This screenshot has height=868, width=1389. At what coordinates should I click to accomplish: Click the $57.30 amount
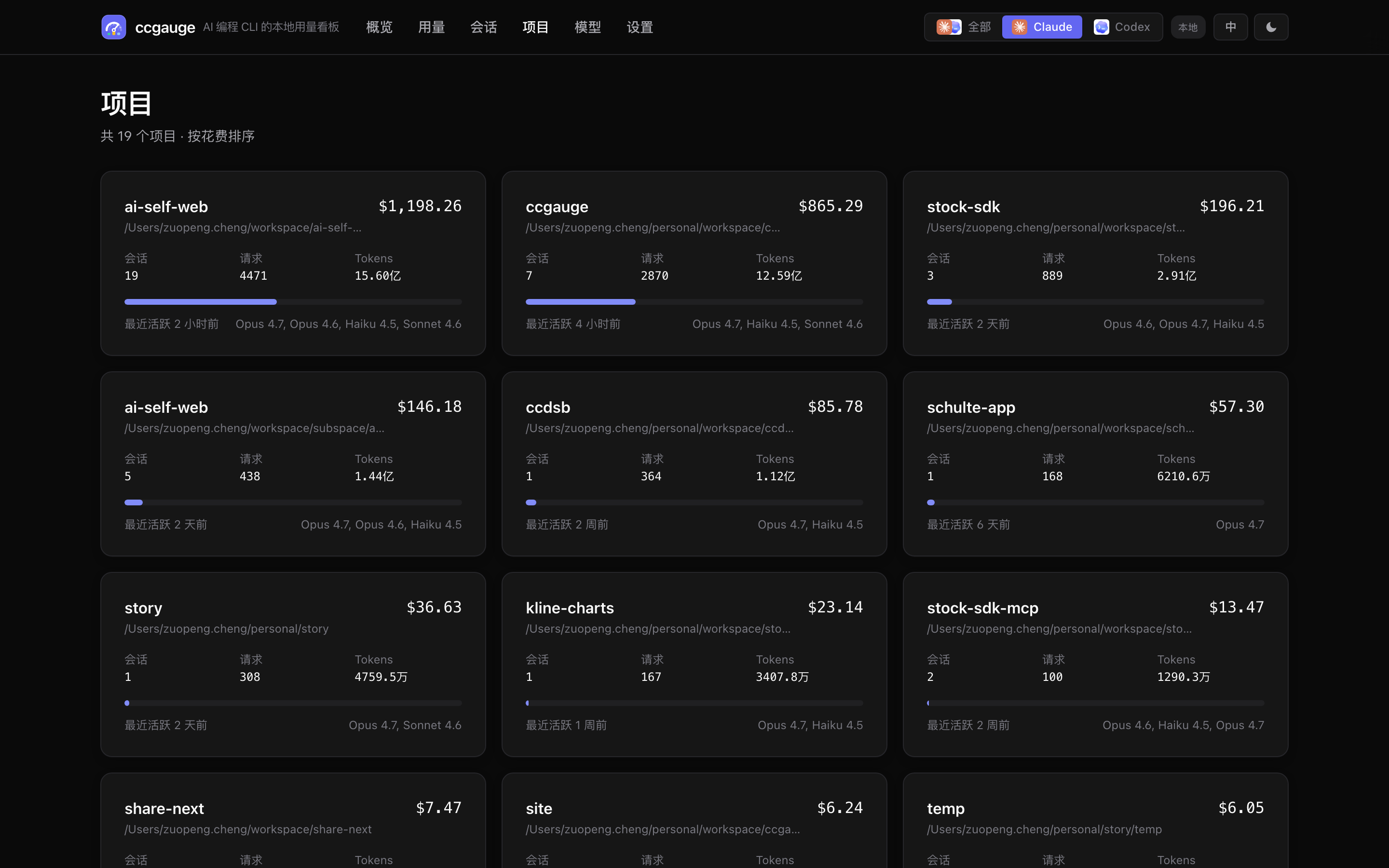pos(1236,407)
